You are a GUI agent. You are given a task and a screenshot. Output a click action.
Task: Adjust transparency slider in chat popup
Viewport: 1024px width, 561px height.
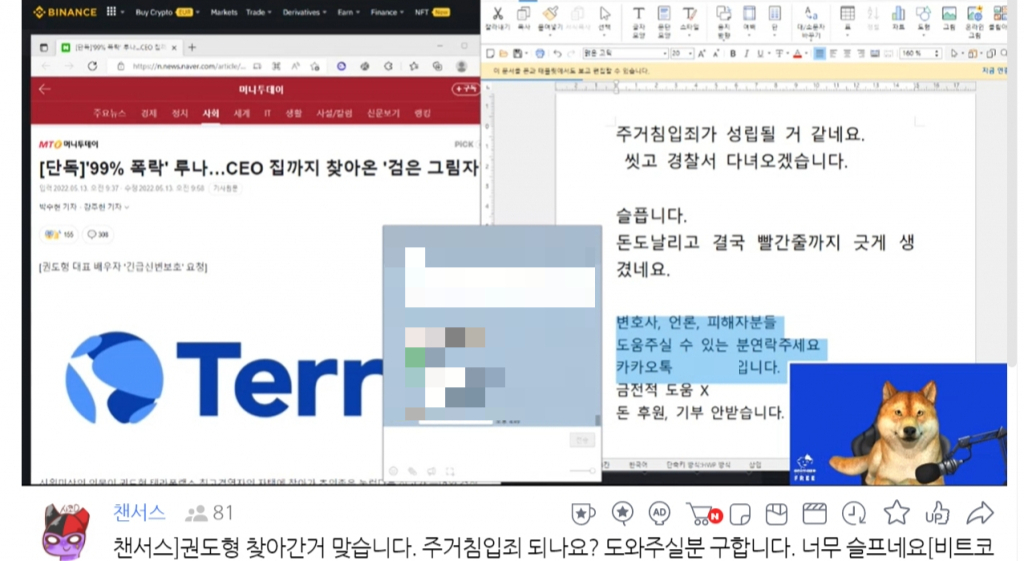[582, 471]
